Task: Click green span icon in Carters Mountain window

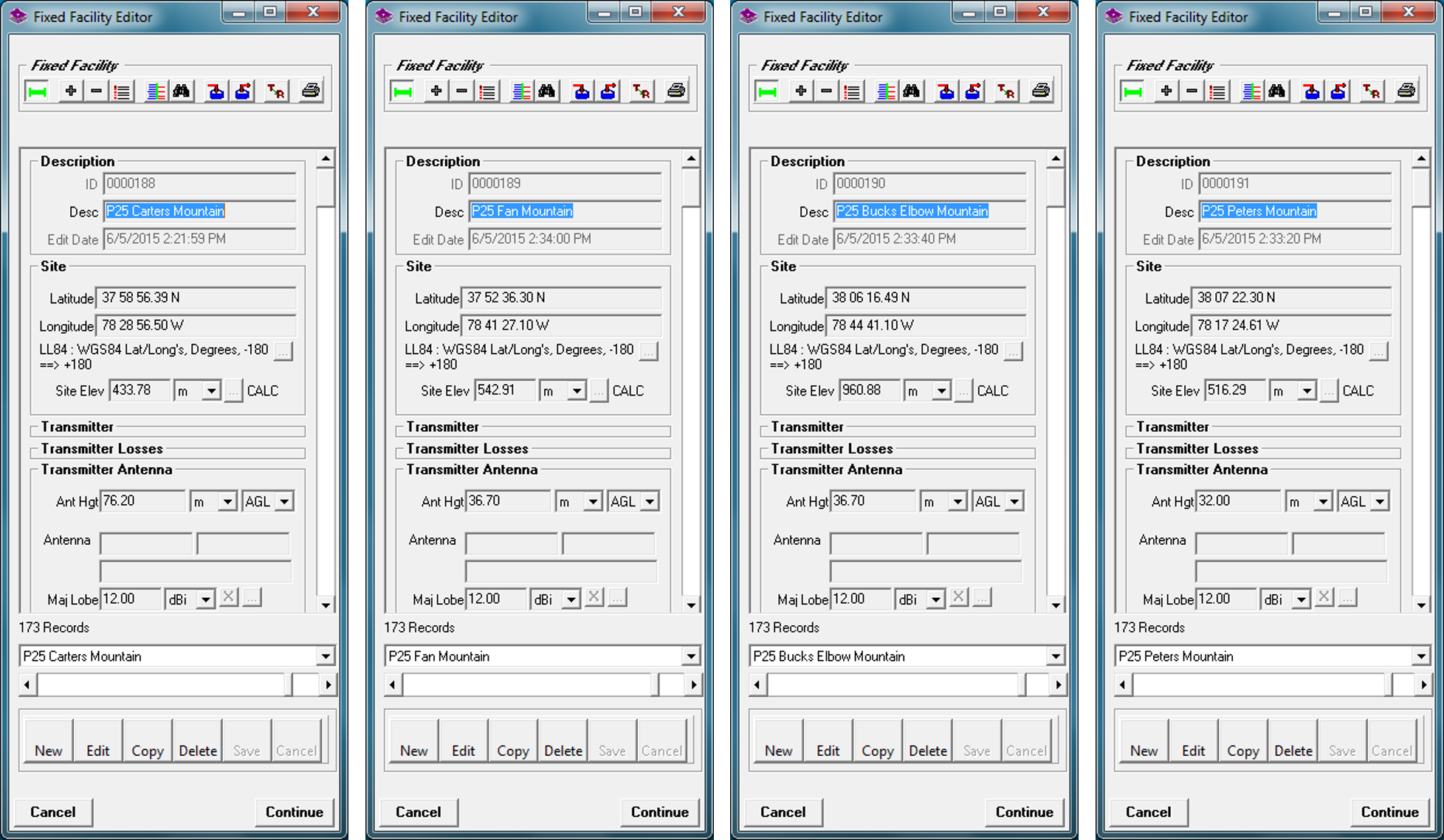Action: pyautogui.click(x=38, y=92)
